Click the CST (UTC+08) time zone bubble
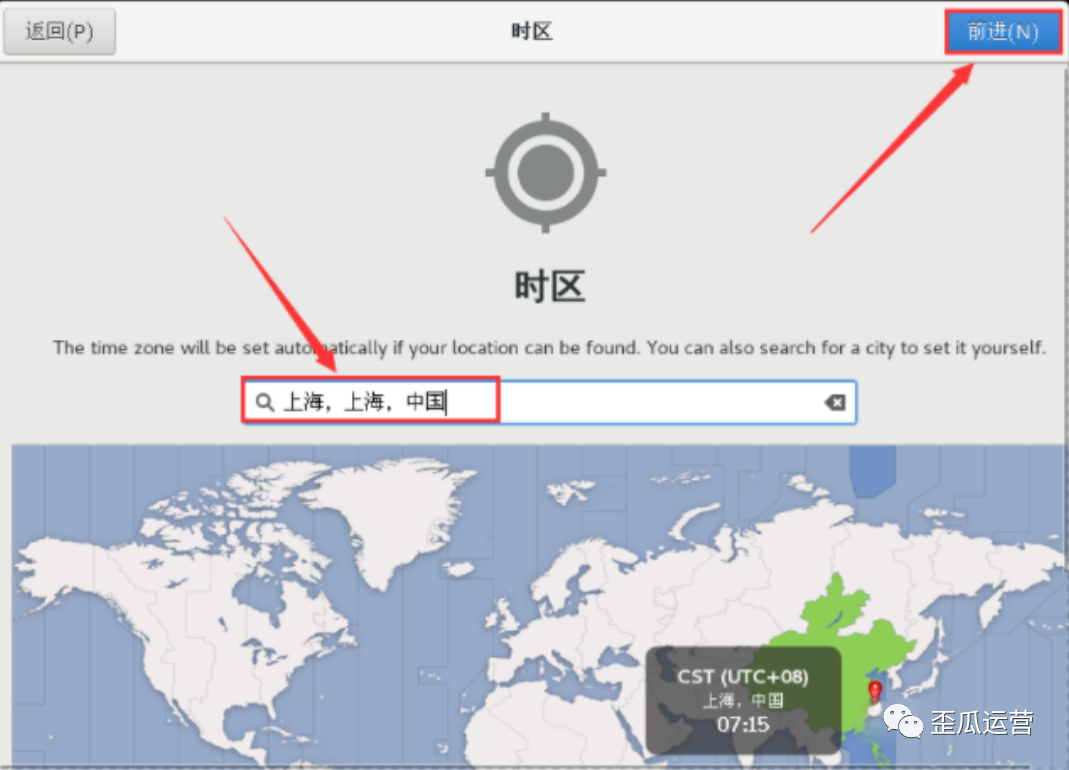 (743, 700)
